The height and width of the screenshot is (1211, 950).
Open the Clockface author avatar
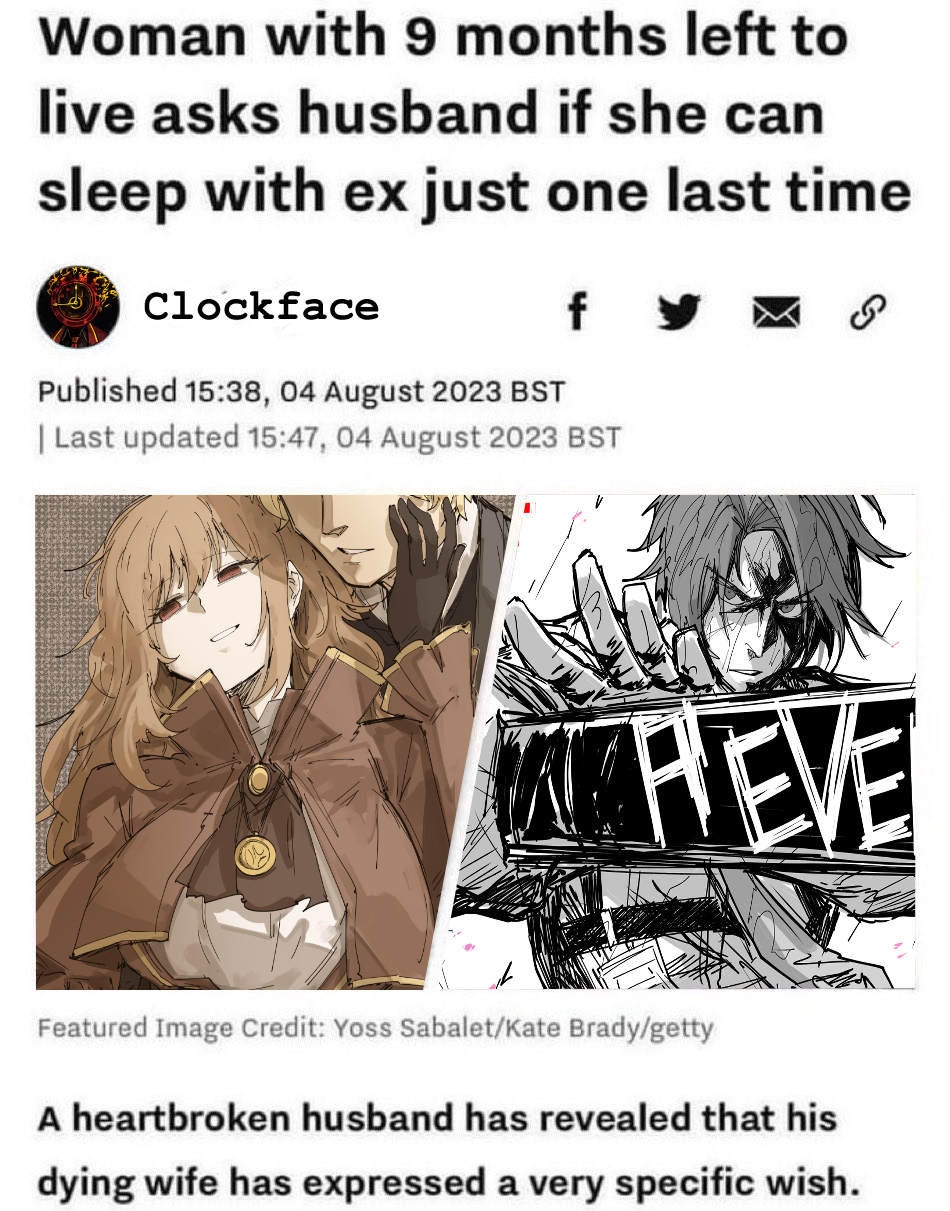[x=78, y=305]
